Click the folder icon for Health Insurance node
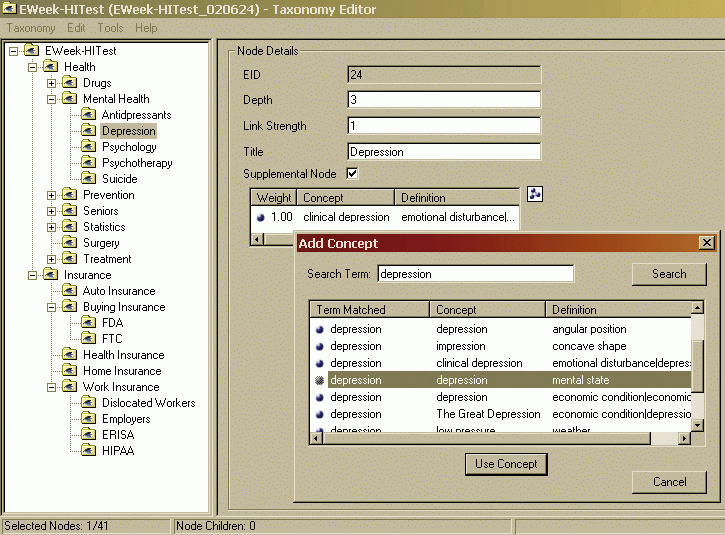 70,355
